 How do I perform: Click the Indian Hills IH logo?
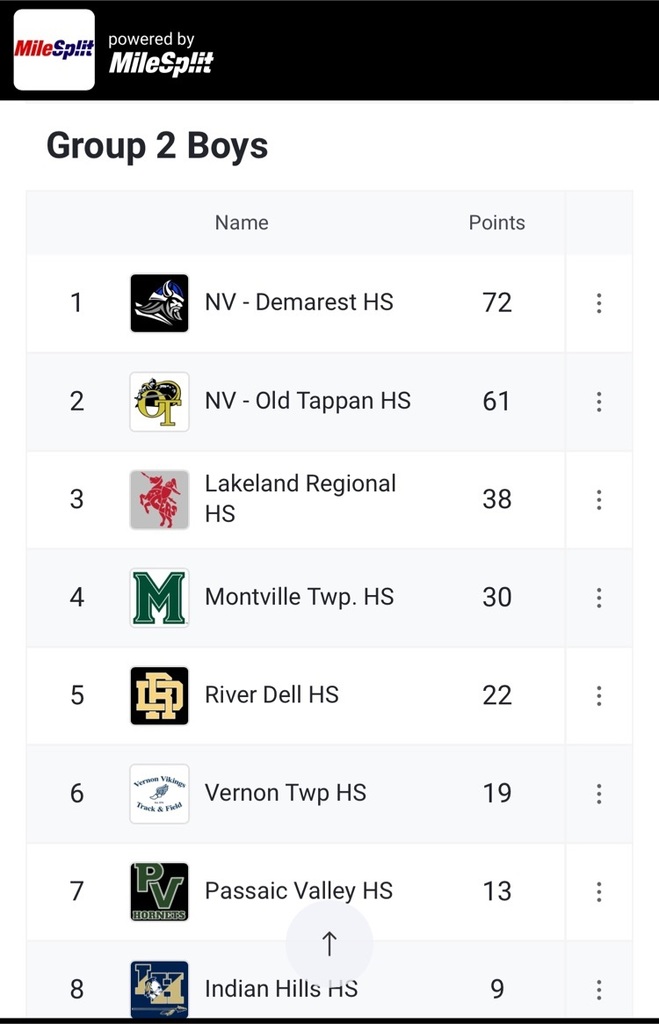[x=159, y=989]
